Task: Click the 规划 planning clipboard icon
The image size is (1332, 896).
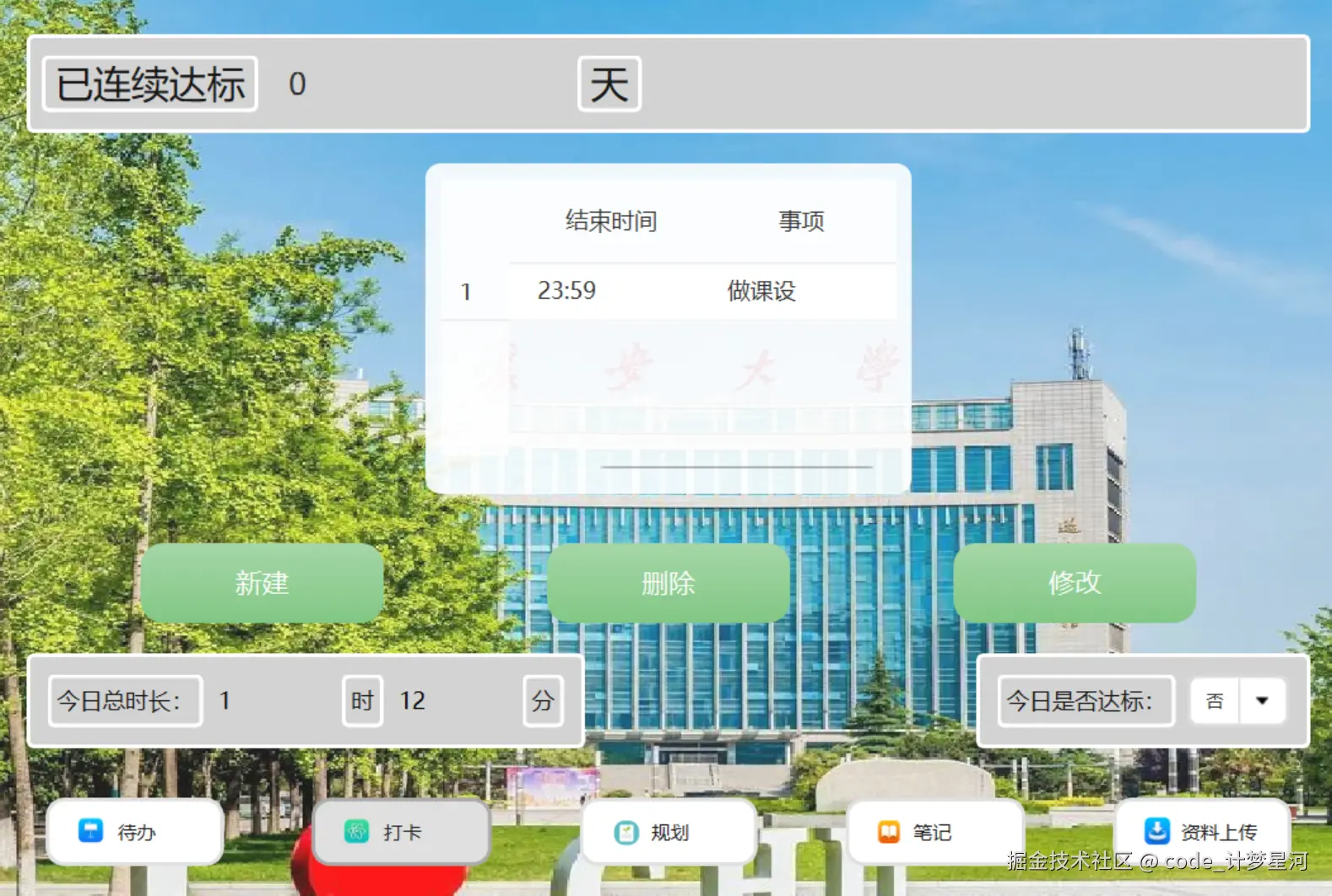Action: (x=625, y=833)
